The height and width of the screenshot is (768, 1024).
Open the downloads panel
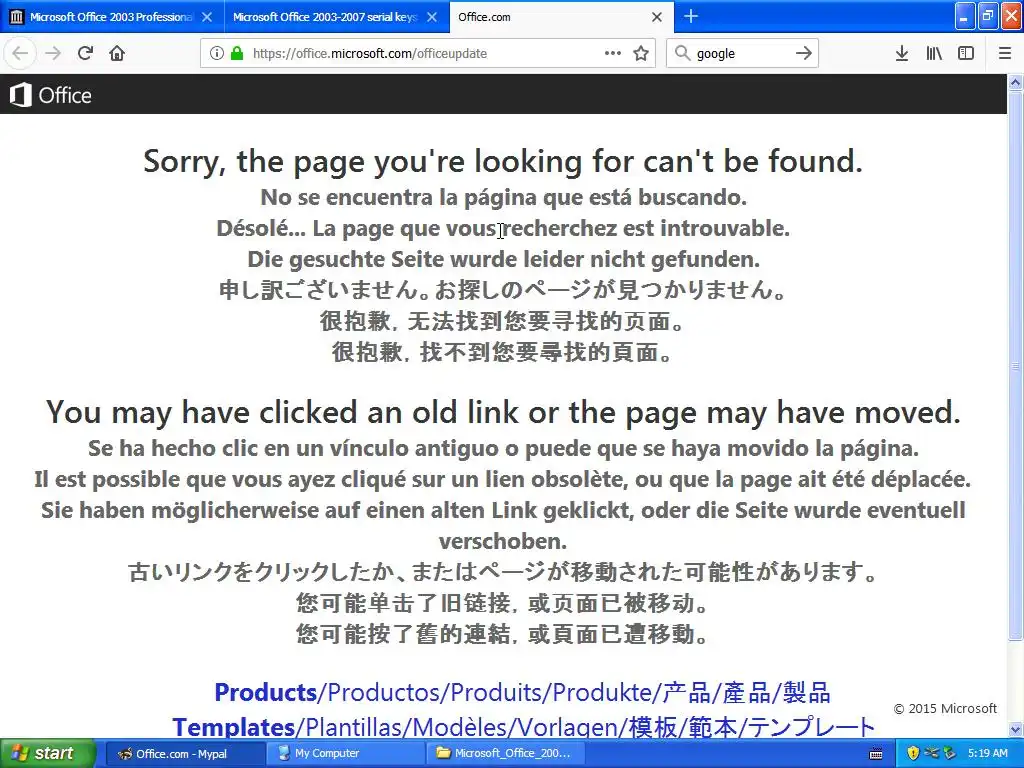[x=901, y=53]
